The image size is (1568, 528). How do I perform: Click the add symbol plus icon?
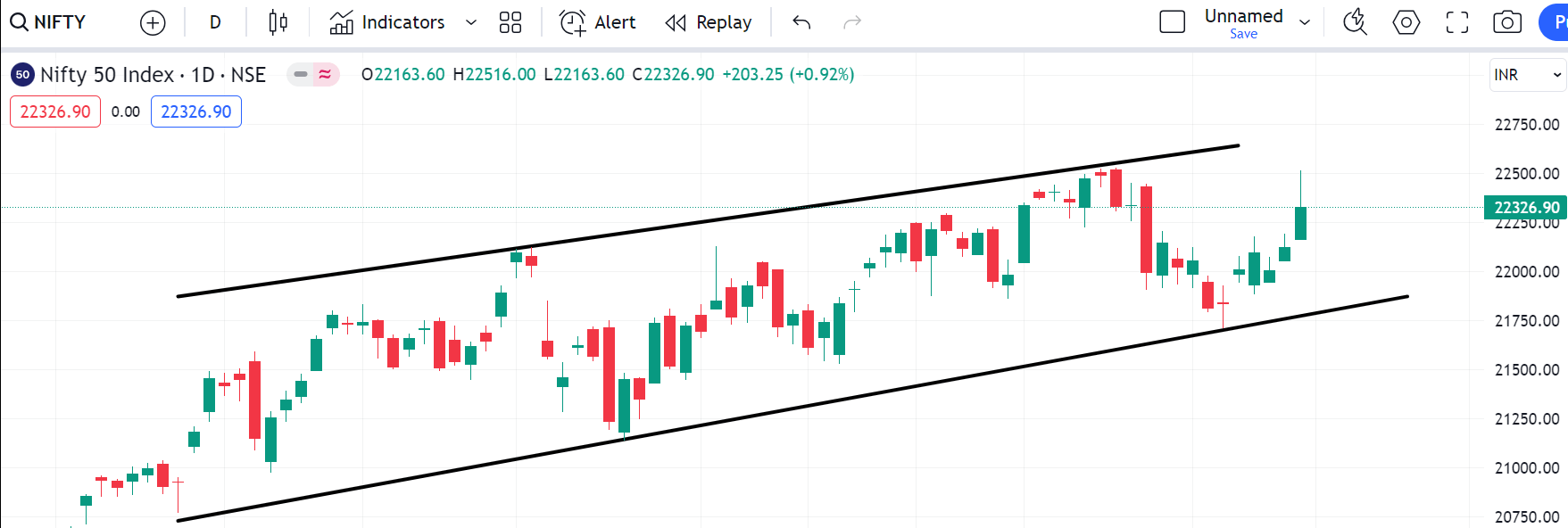(153, 23)
